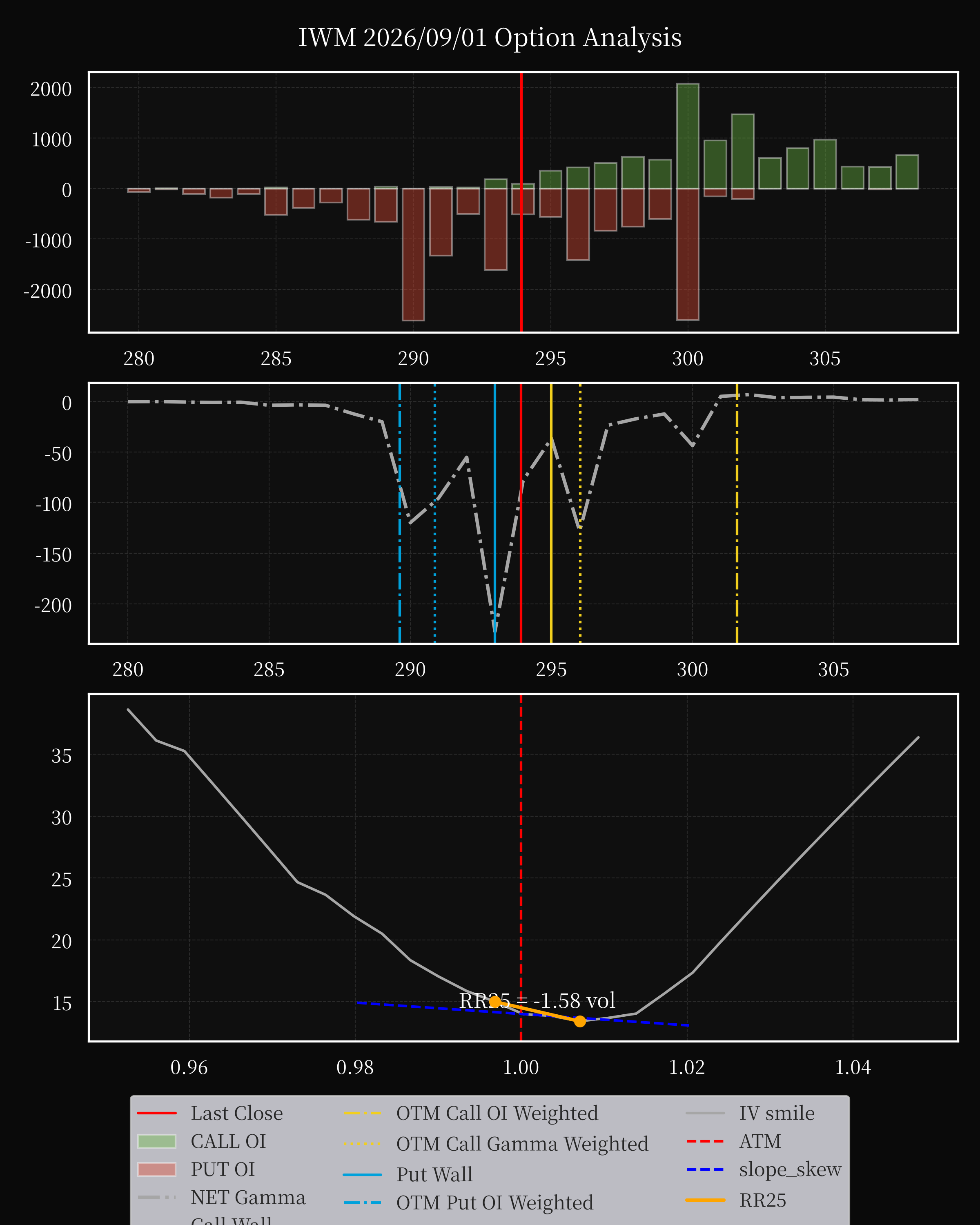
Task: Click the solid cyan Put Wall line
Action: point(495,513)
